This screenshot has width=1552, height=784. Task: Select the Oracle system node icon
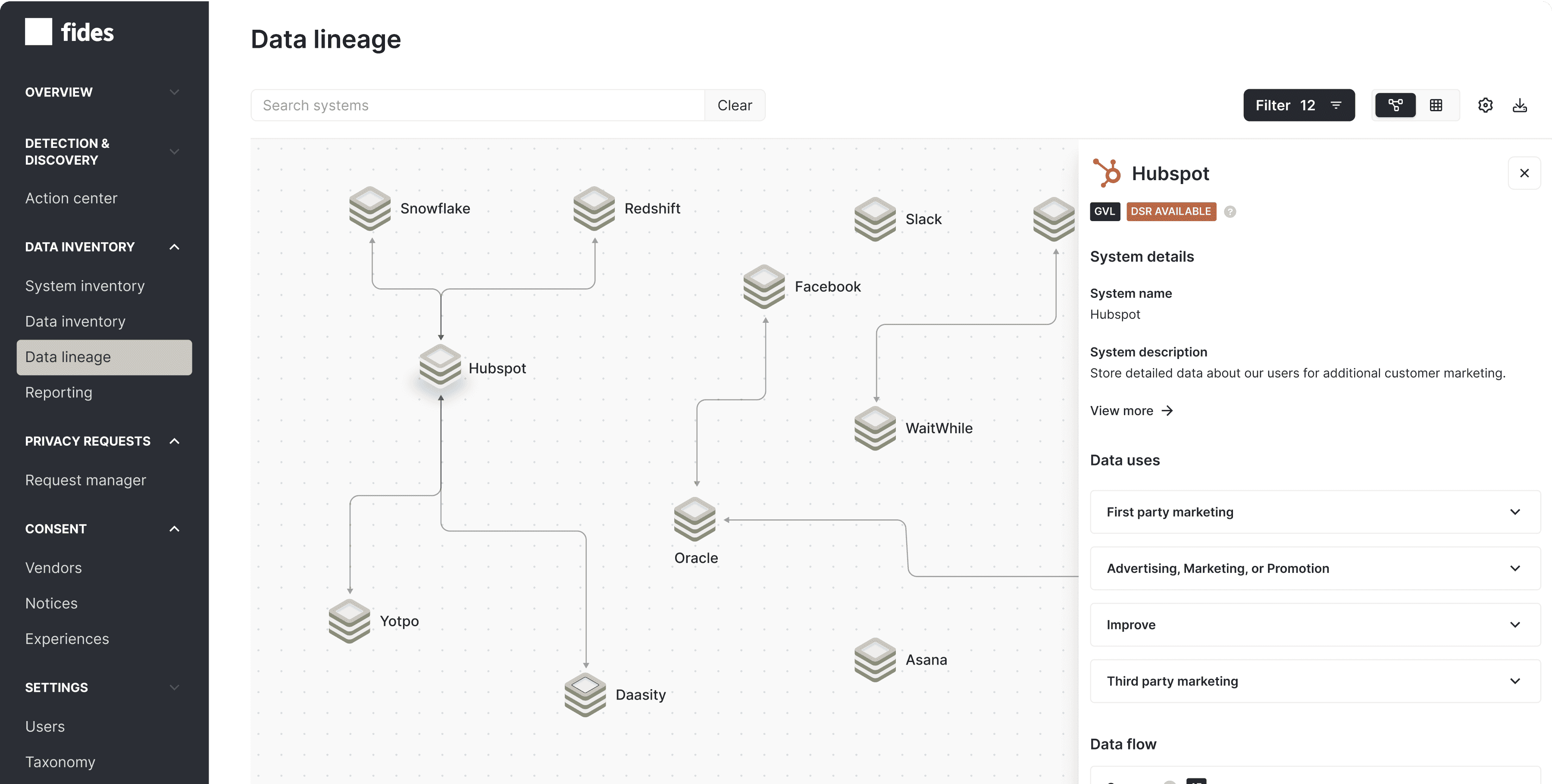point(695,519)
